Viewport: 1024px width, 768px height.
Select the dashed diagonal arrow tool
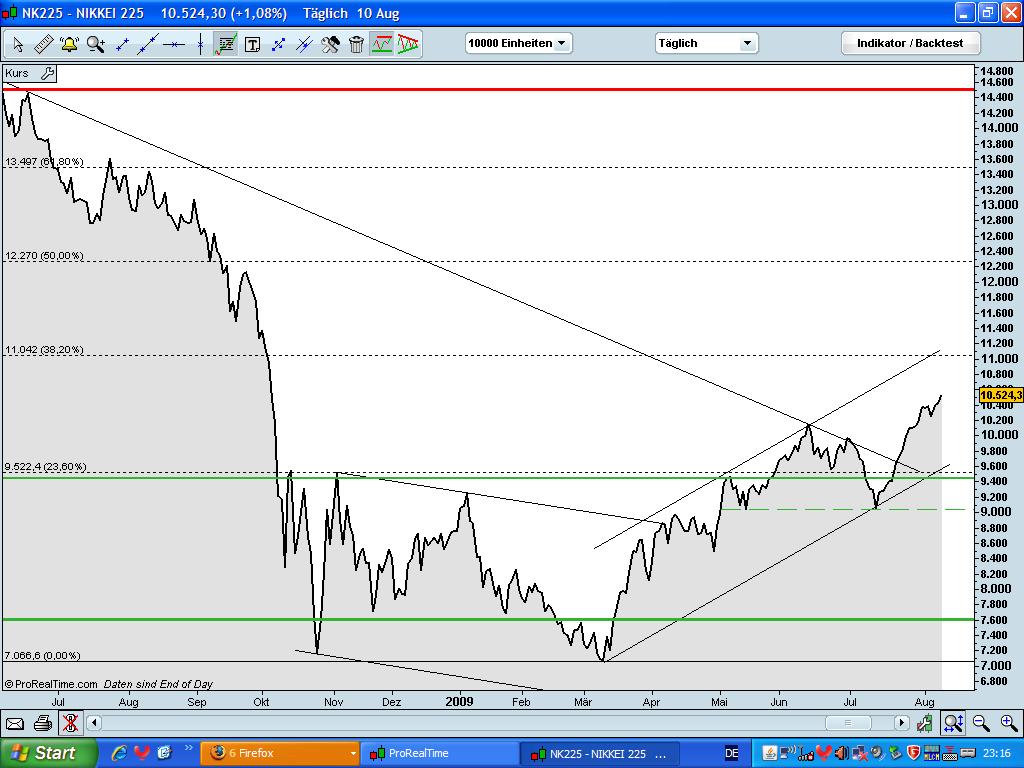[278, 44]
